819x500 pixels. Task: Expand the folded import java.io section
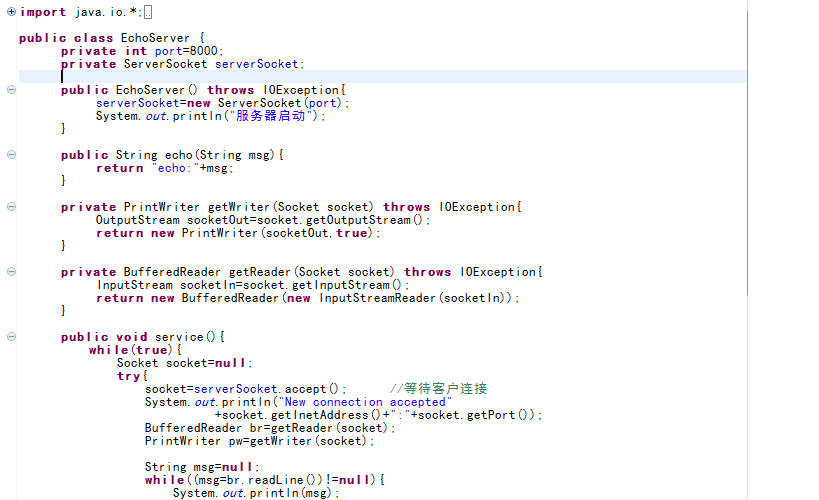(x=11, y=11)
